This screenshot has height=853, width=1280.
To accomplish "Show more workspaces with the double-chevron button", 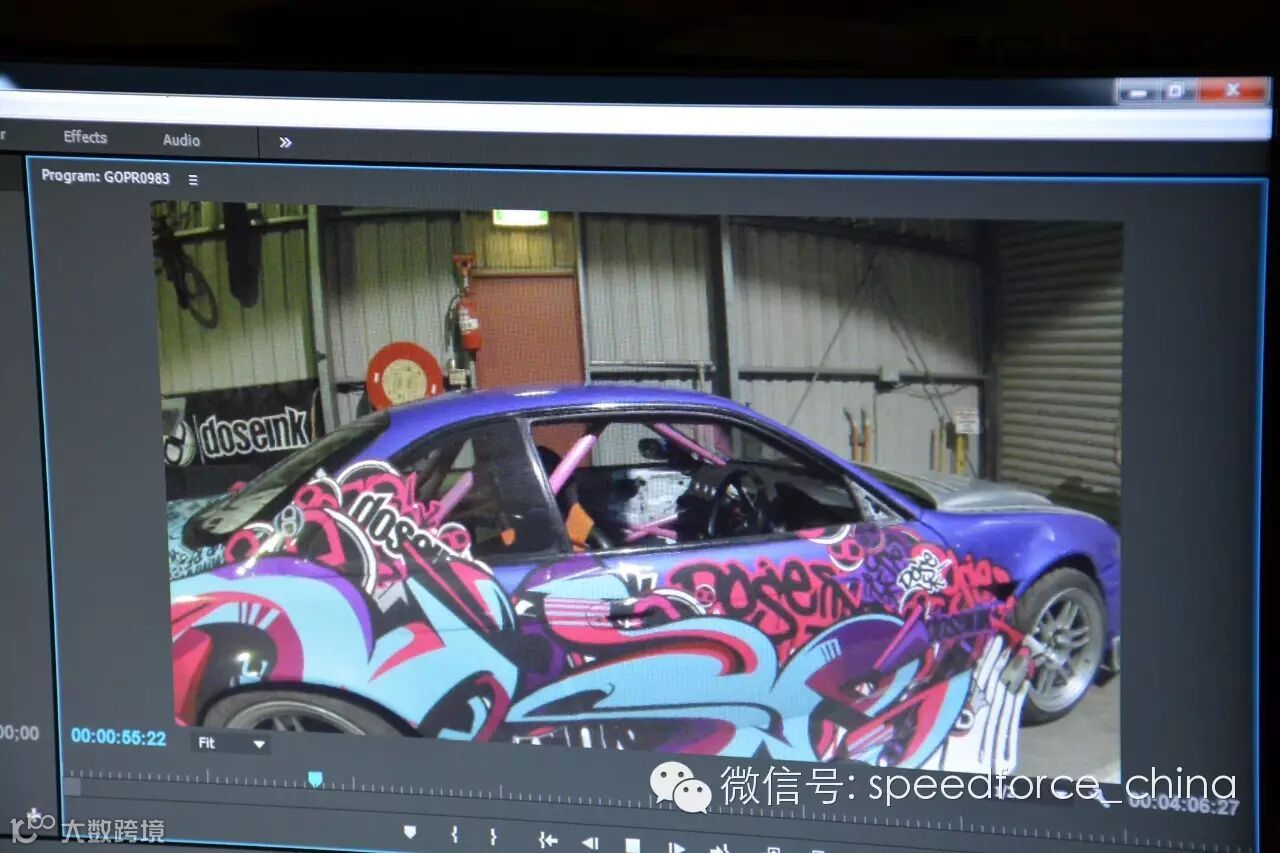I will (x=285, y=142).
